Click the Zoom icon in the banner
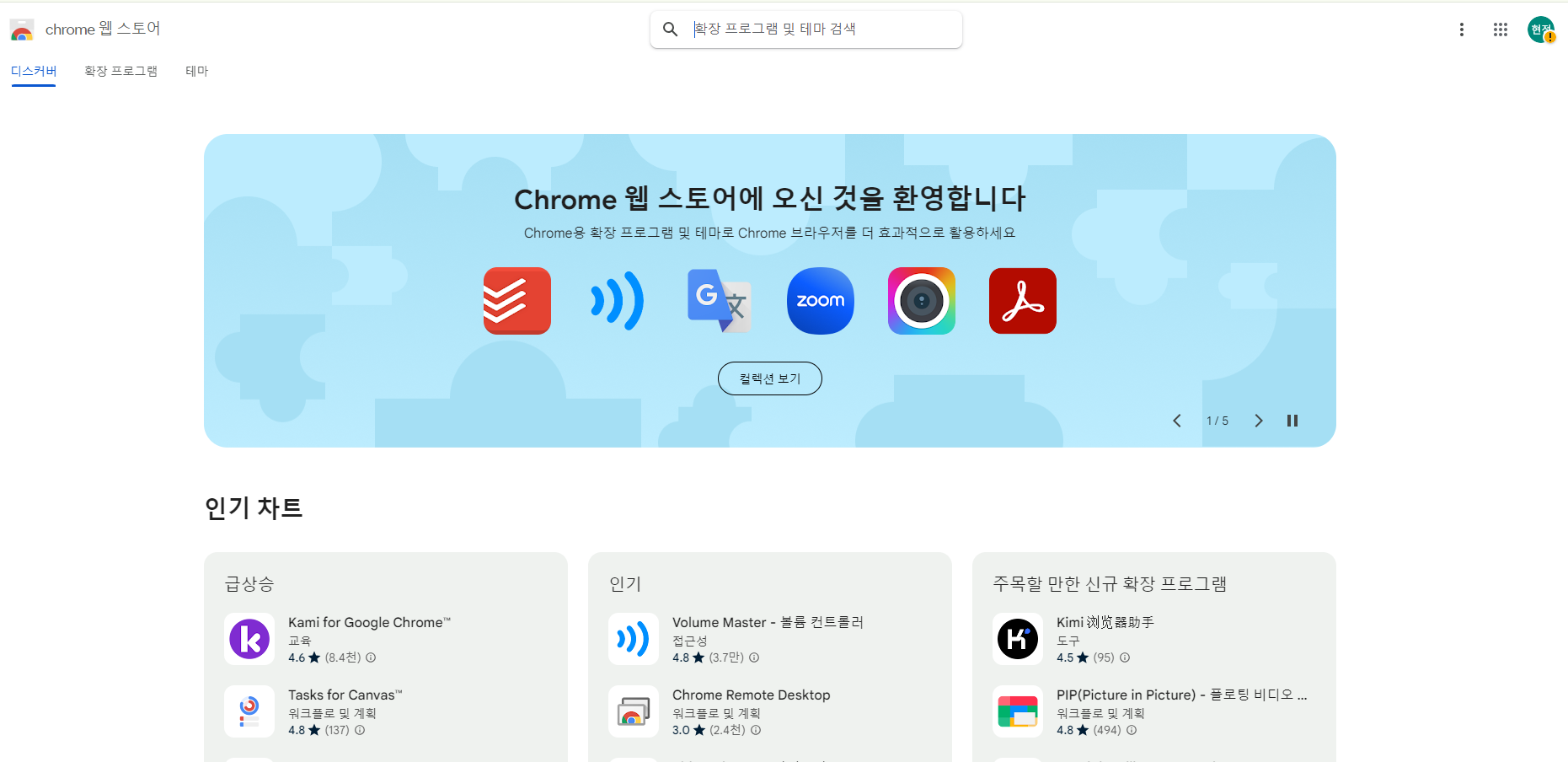The width and height of the screenshot is (1568, 762). 821,301
